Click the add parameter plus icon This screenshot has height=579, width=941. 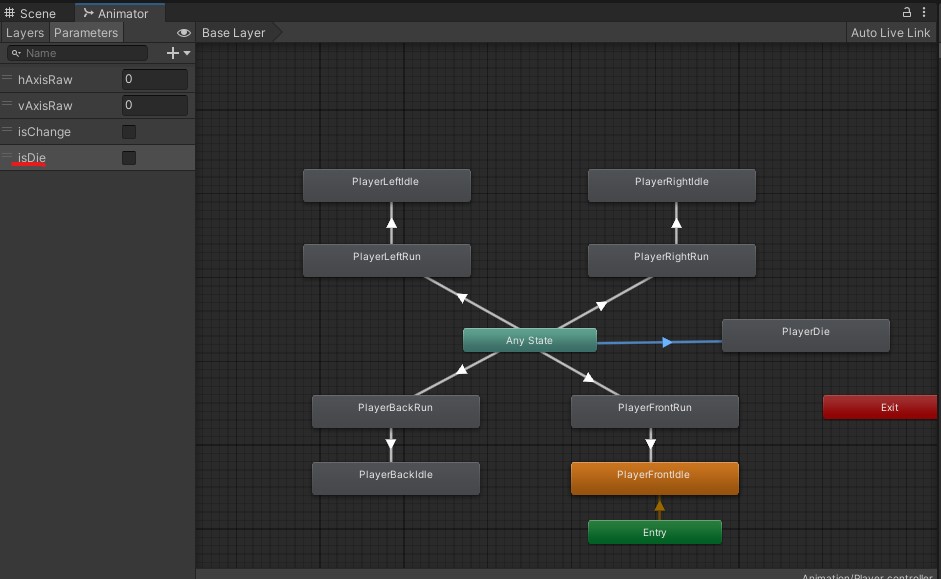(x=173, y=53)
